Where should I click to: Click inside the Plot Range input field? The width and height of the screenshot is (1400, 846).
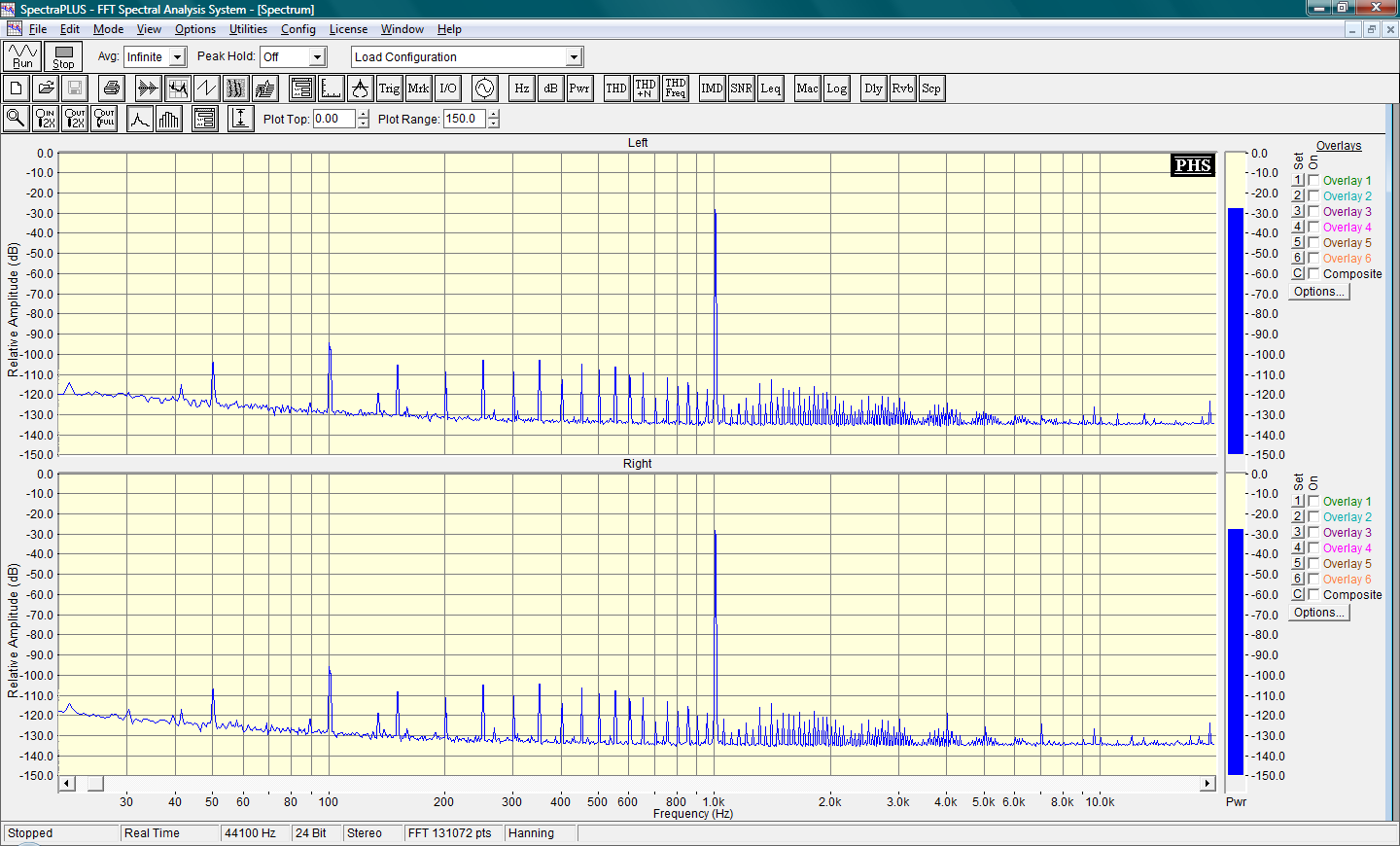(x=464, y=119)
